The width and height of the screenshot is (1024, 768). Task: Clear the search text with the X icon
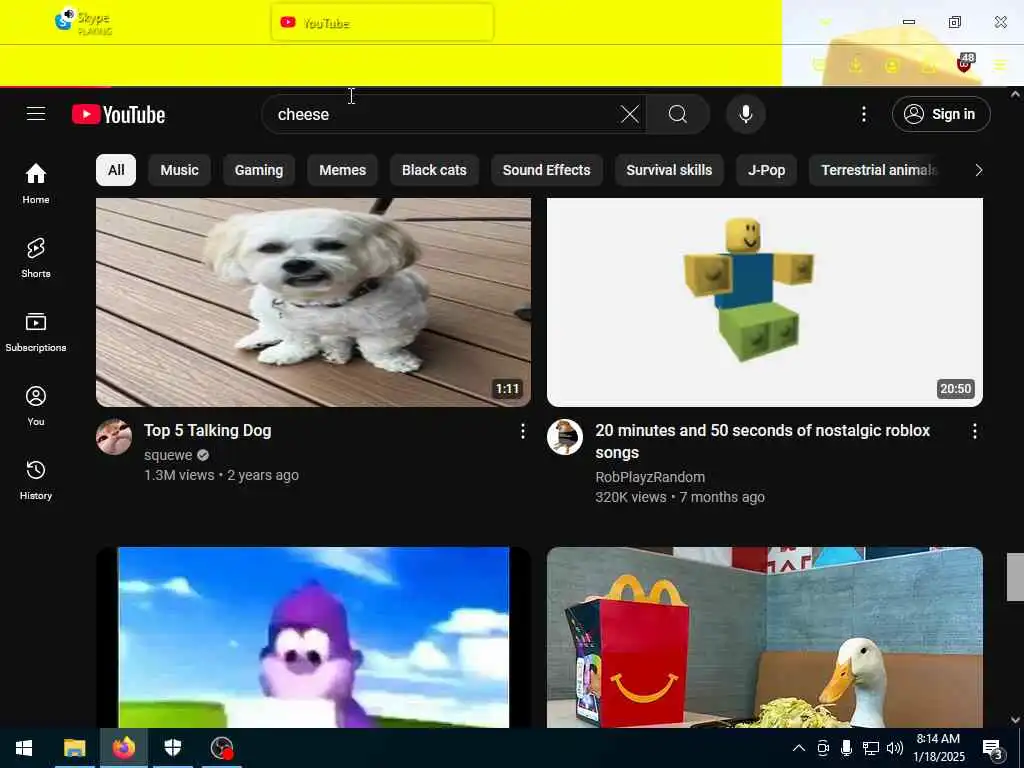tap(630, 114)
